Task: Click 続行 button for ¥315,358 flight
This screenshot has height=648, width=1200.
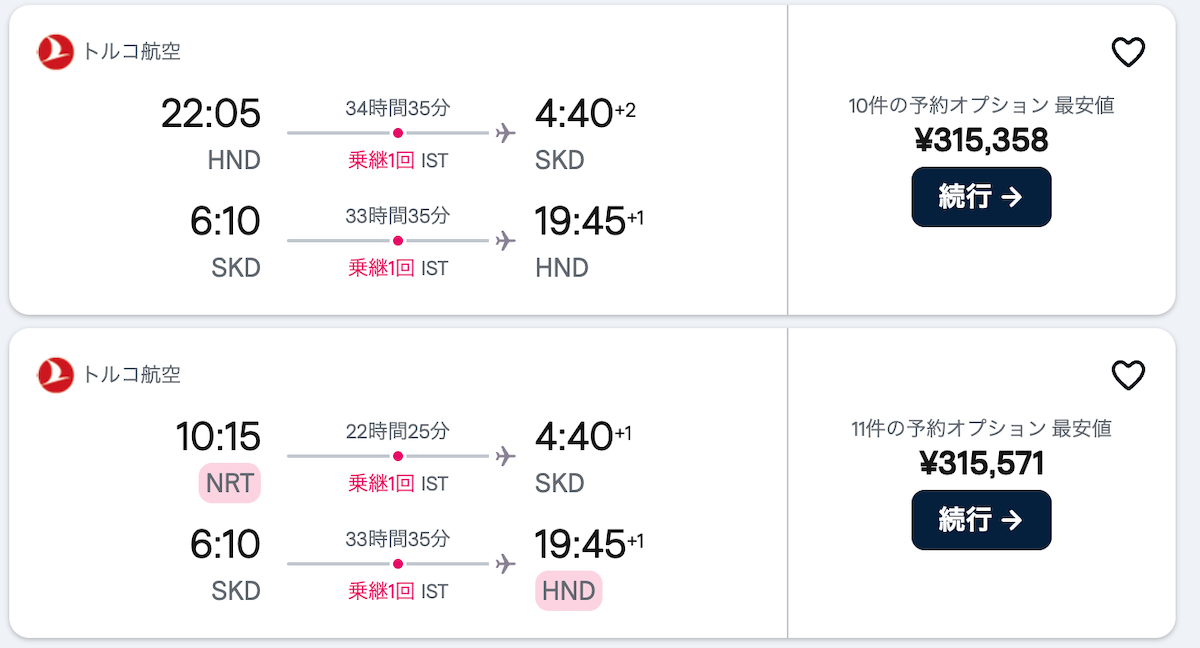Action: [x=981, y=197]
